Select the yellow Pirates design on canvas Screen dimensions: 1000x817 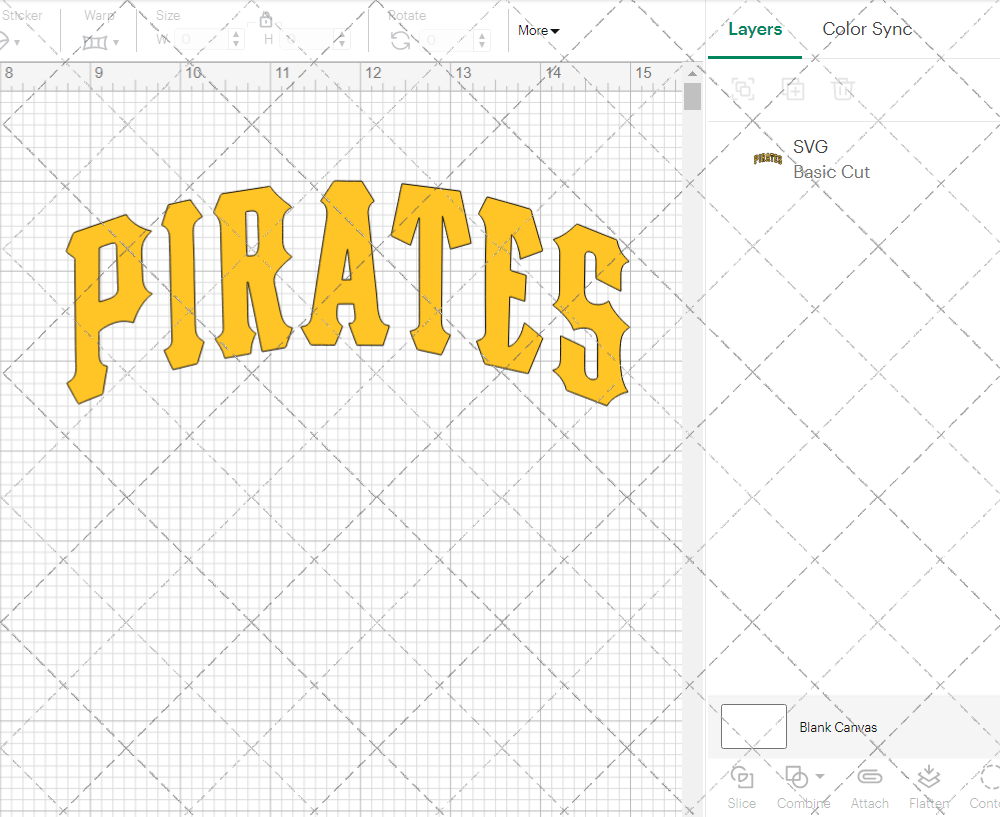pyautogui.click(x=348, y=292)
